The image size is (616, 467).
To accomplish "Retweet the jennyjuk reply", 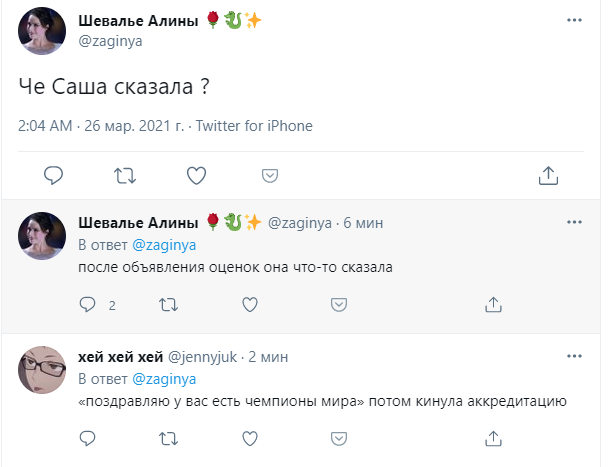I will 170,437.
